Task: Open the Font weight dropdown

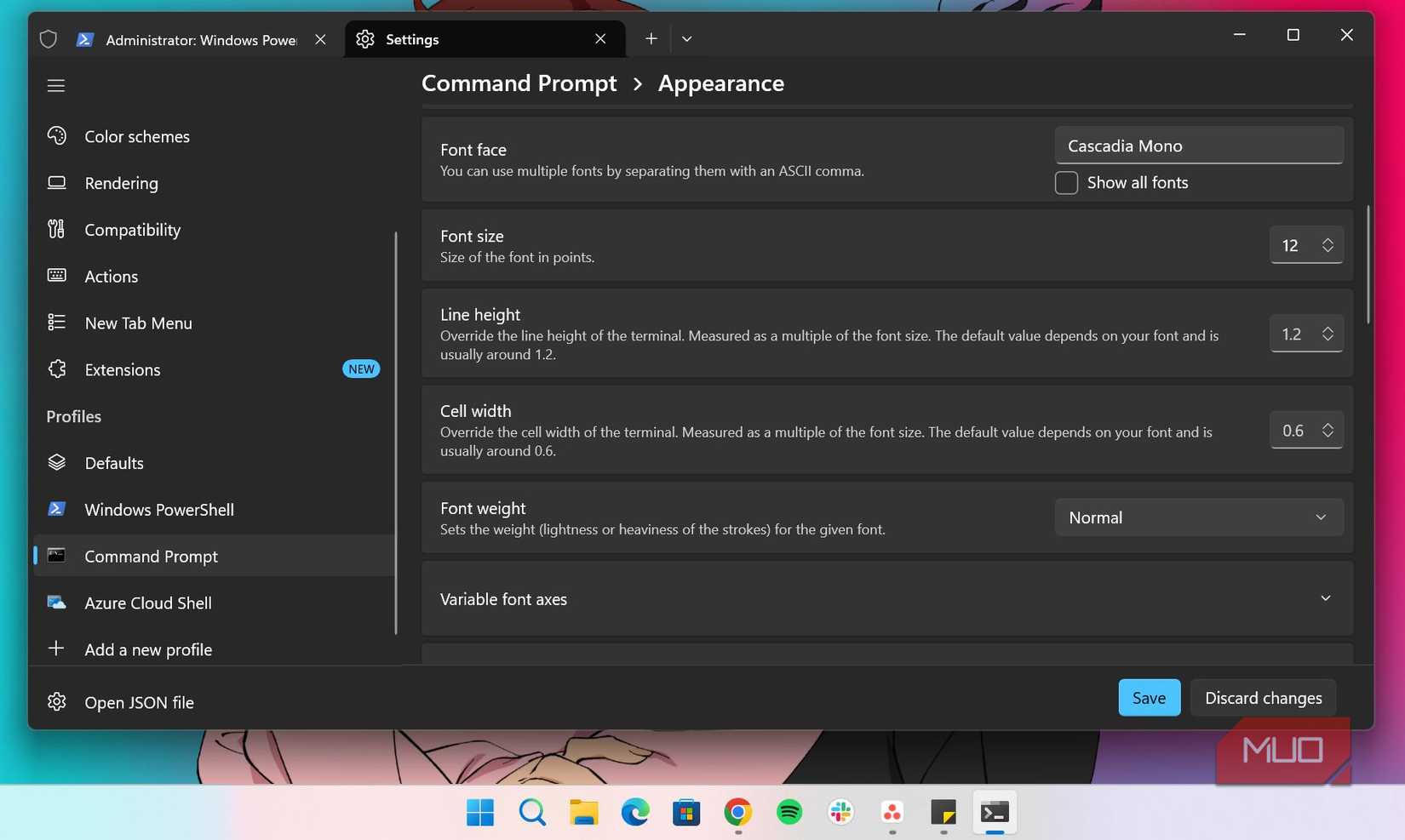Action: [1199, 517]
